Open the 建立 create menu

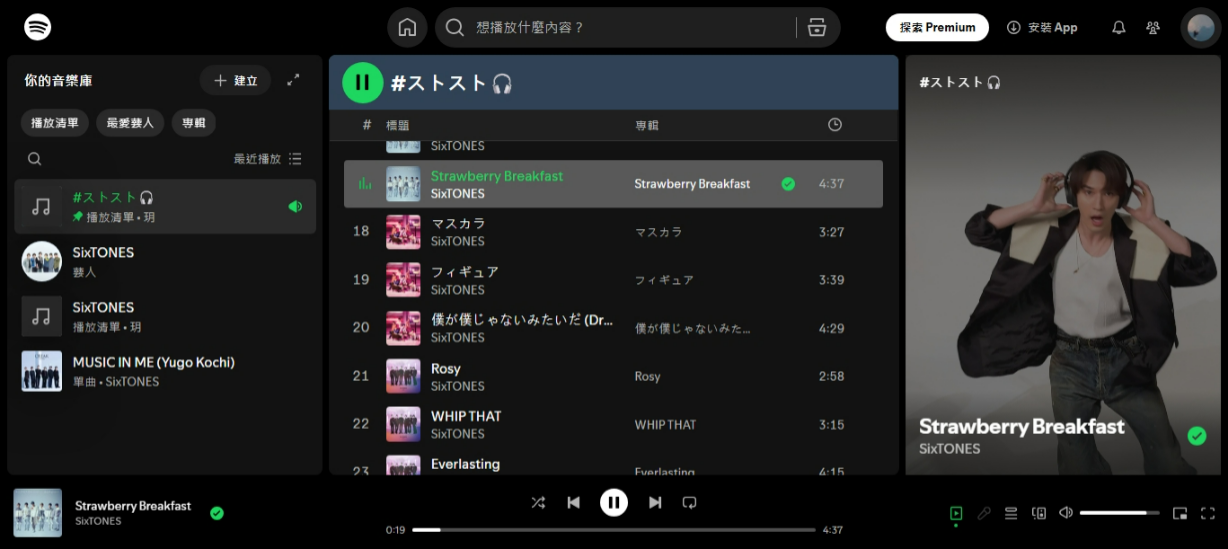(235, 80)
